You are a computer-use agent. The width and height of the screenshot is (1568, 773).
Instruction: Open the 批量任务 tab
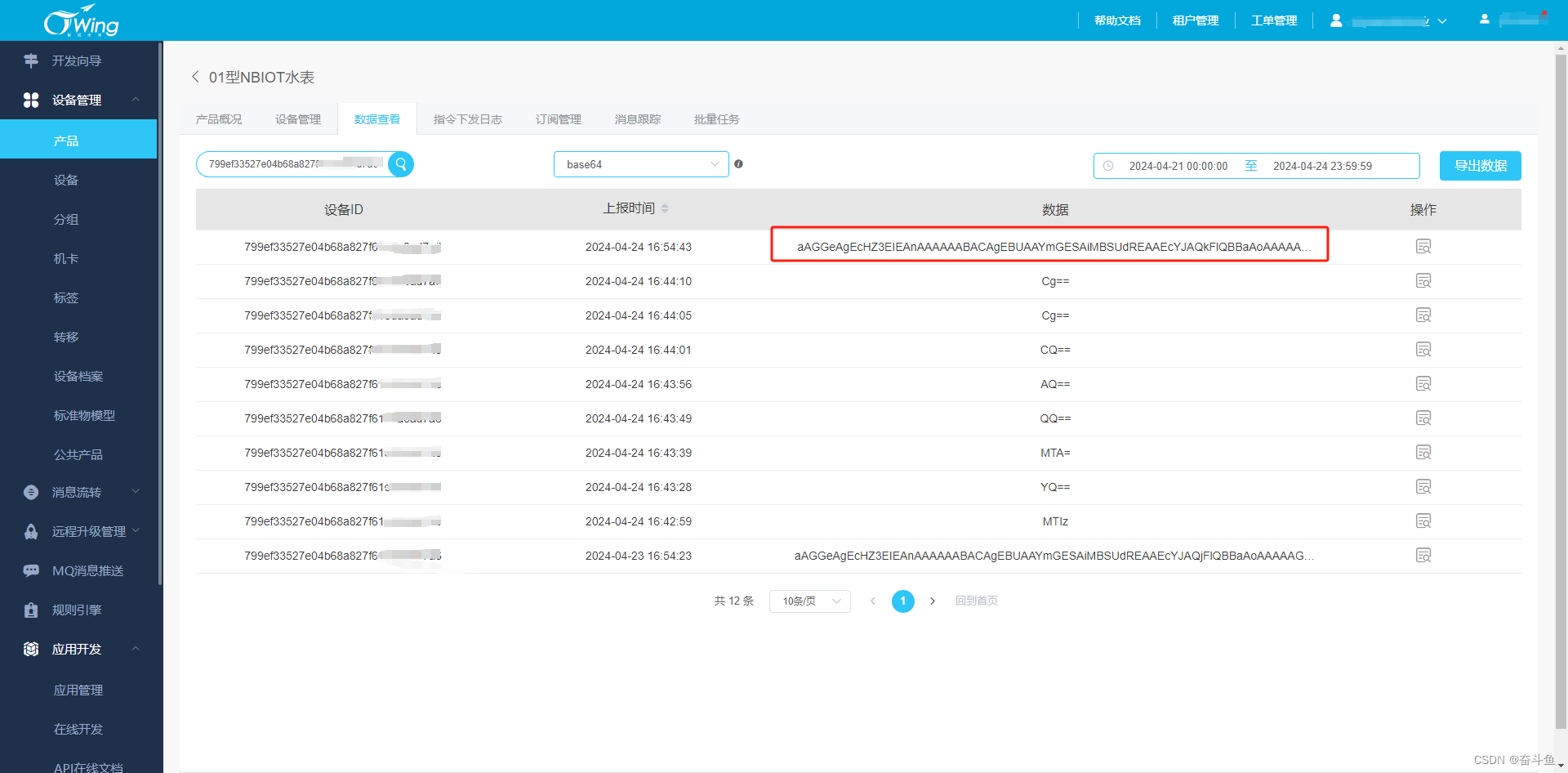717,119
